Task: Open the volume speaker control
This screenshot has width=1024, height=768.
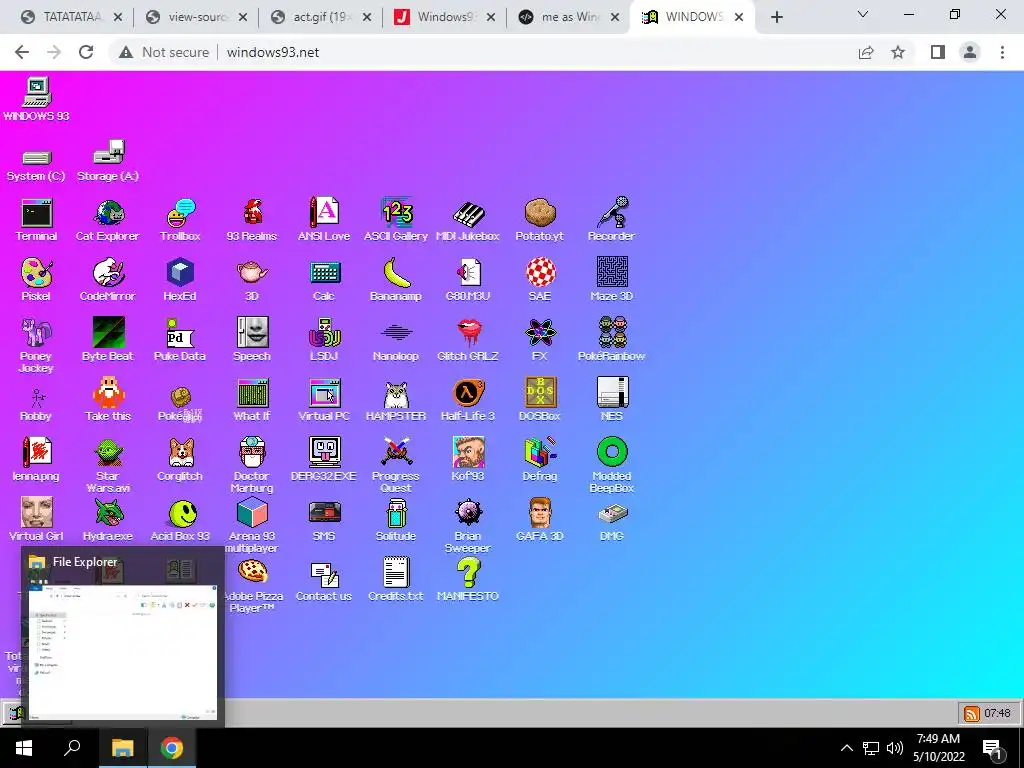Action: [x=895, y=748]
